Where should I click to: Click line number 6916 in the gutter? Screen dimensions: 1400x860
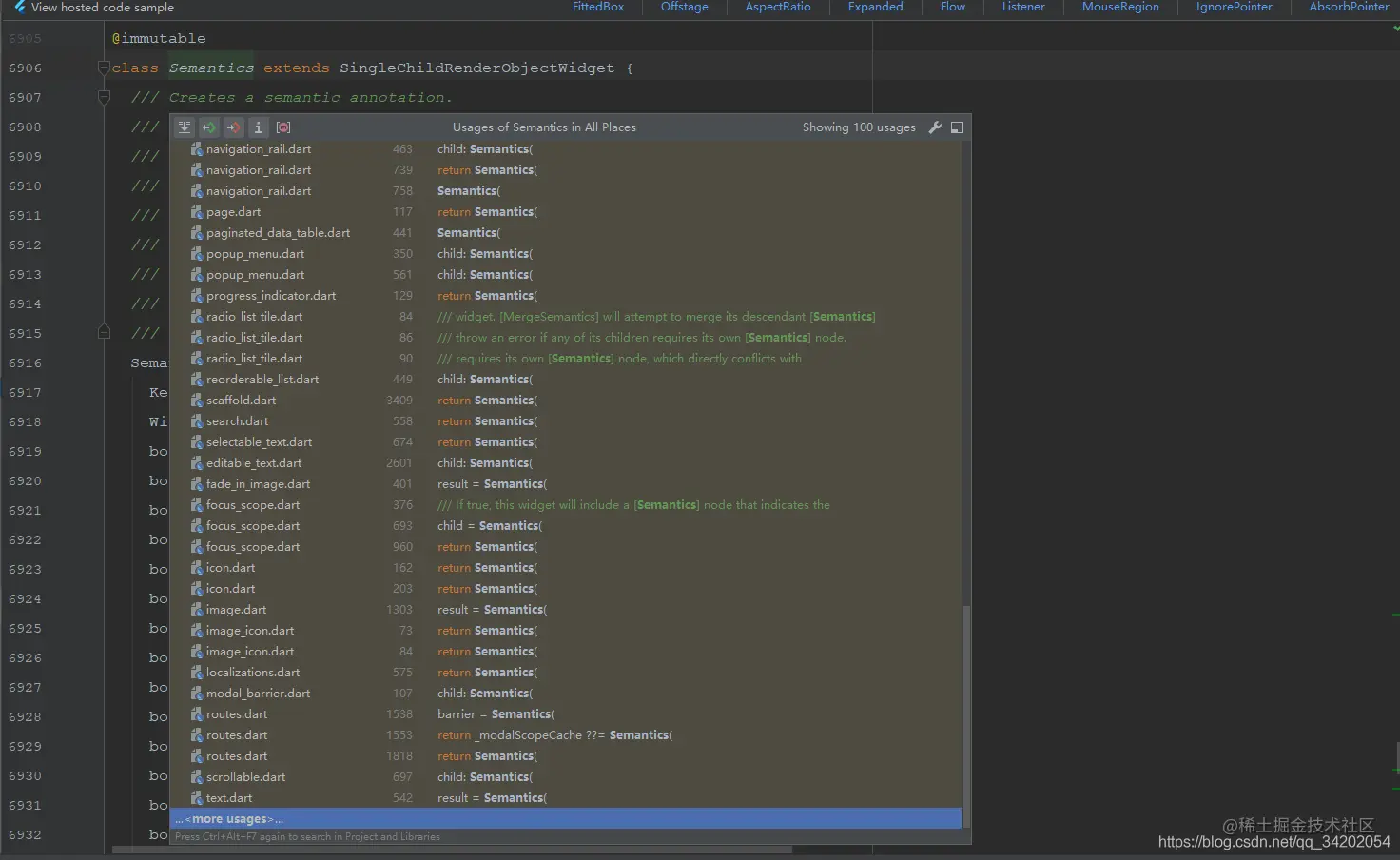click(x=25, y=362)
